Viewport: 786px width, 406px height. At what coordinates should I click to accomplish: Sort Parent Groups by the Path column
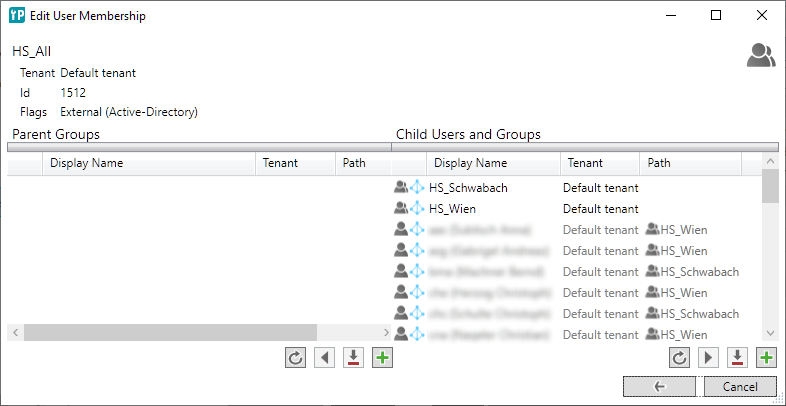363,163
